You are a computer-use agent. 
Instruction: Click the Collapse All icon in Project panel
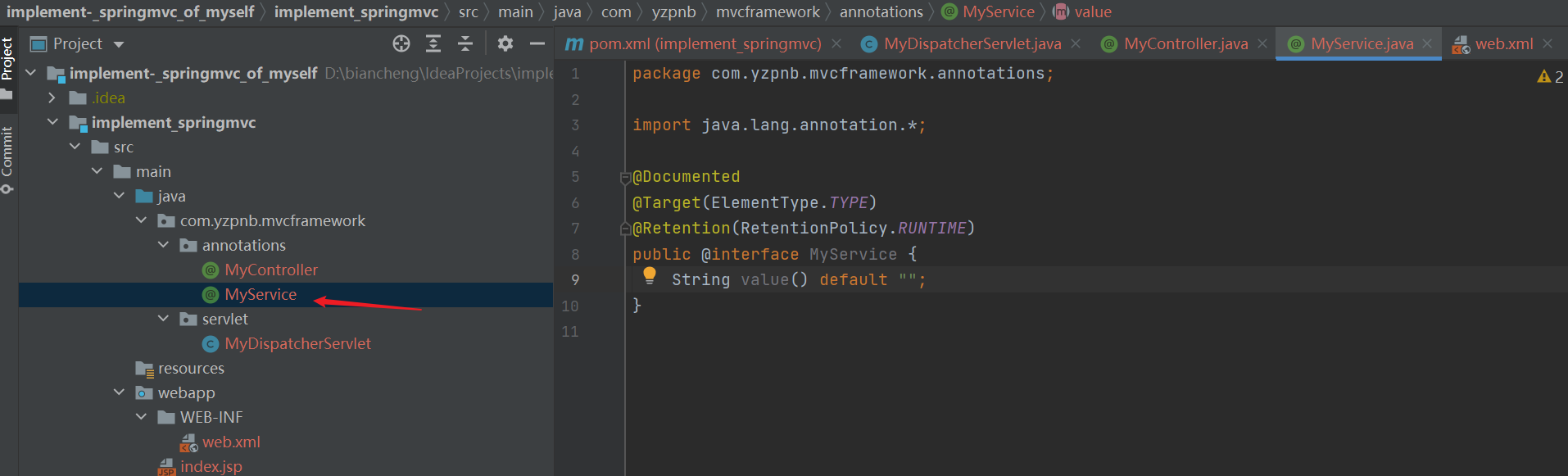pyautogui.click(x=465, y=43)
